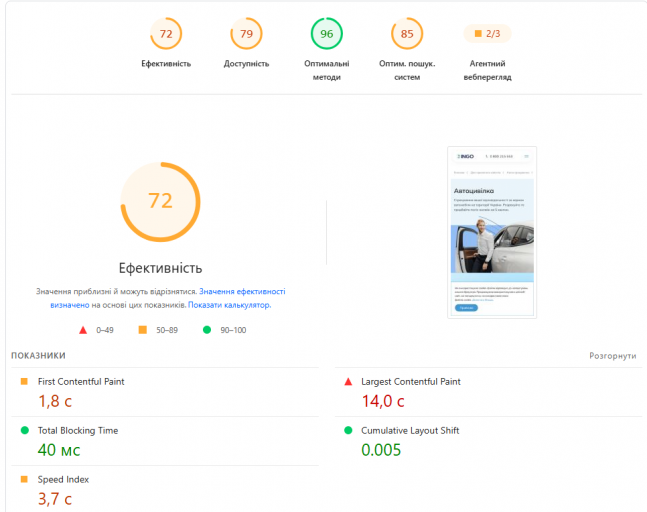The image size is (647, 512).
Task: Click the green dot beside Cumulative Layout Shift
Action: point(348,430)
